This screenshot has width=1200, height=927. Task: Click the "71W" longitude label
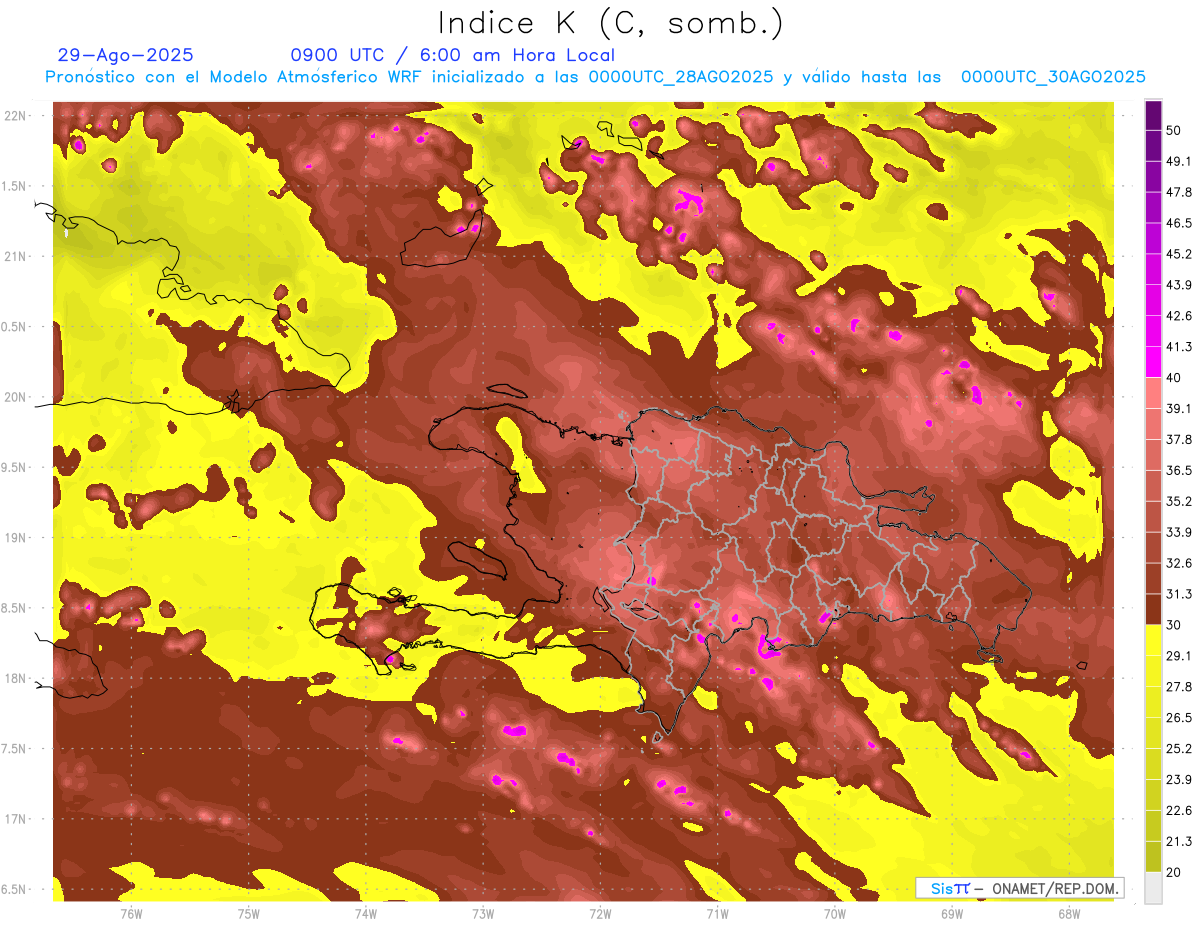tap(717, 914)
